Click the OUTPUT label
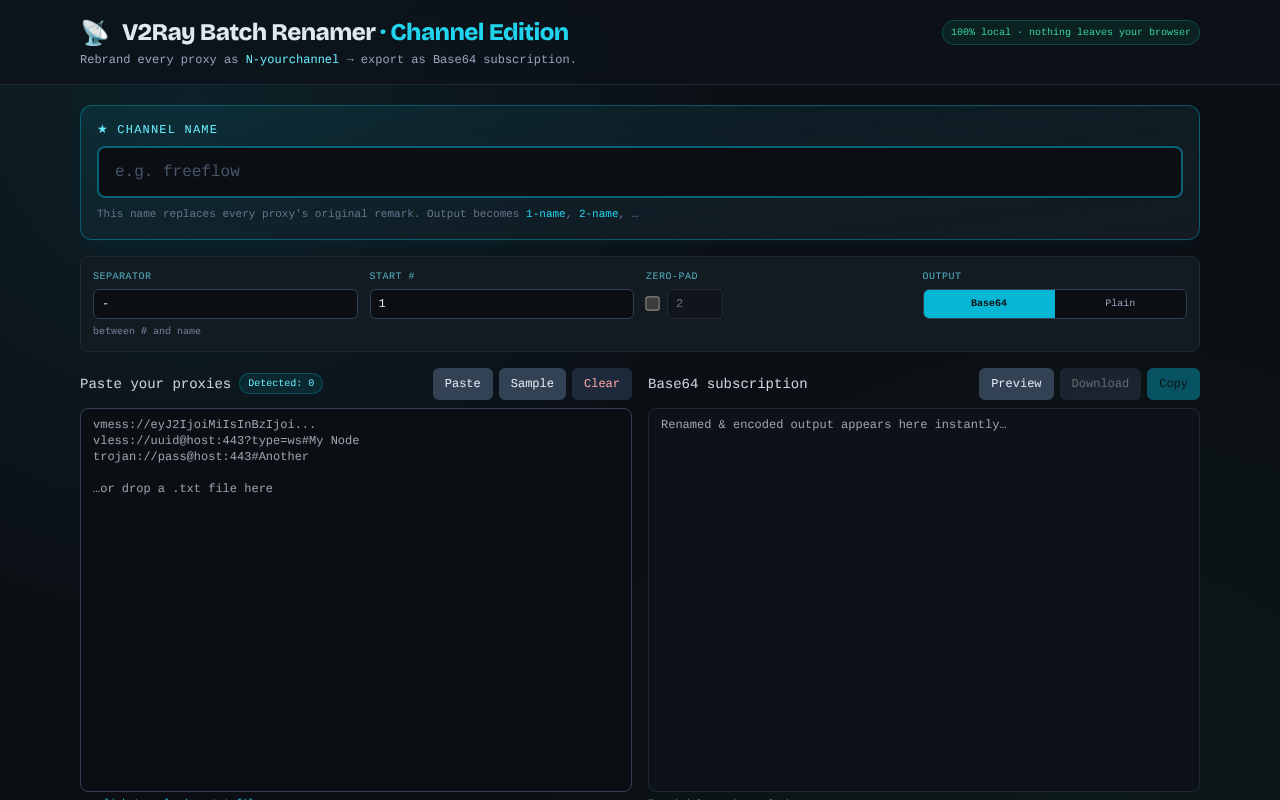This screenshot has height=800, width=1280. pyautogui.click(x=942, y=276)
